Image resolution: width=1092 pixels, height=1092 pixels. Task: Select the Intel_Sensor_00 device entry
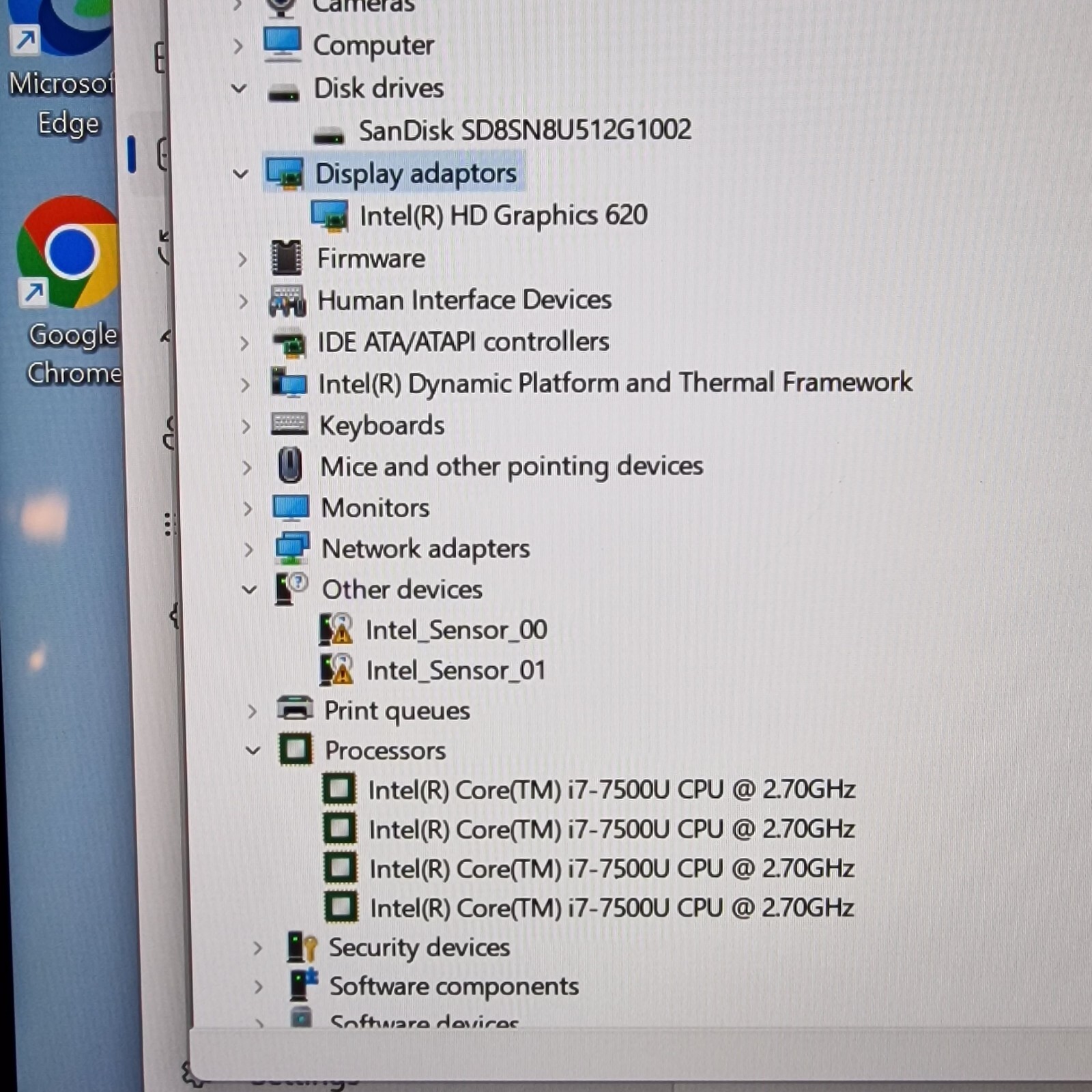pos(456,630)
